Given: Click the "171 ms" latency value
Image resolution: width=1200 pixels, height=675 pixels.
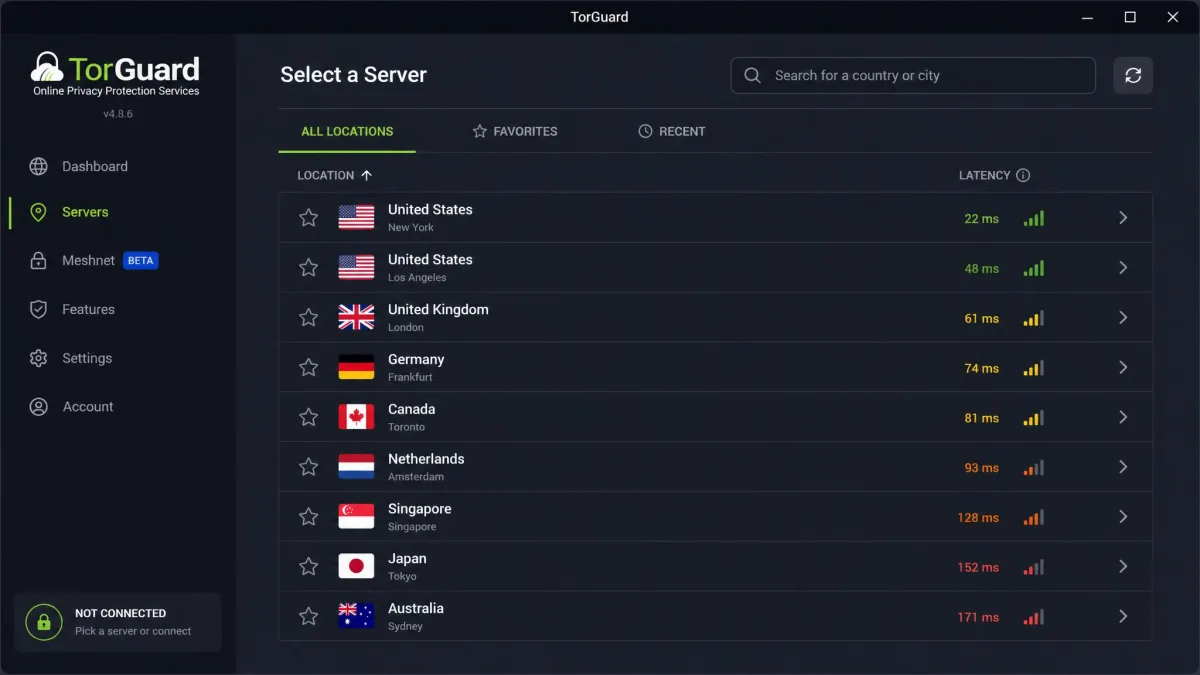Looking at the screenshot, I should pos(978,617).
